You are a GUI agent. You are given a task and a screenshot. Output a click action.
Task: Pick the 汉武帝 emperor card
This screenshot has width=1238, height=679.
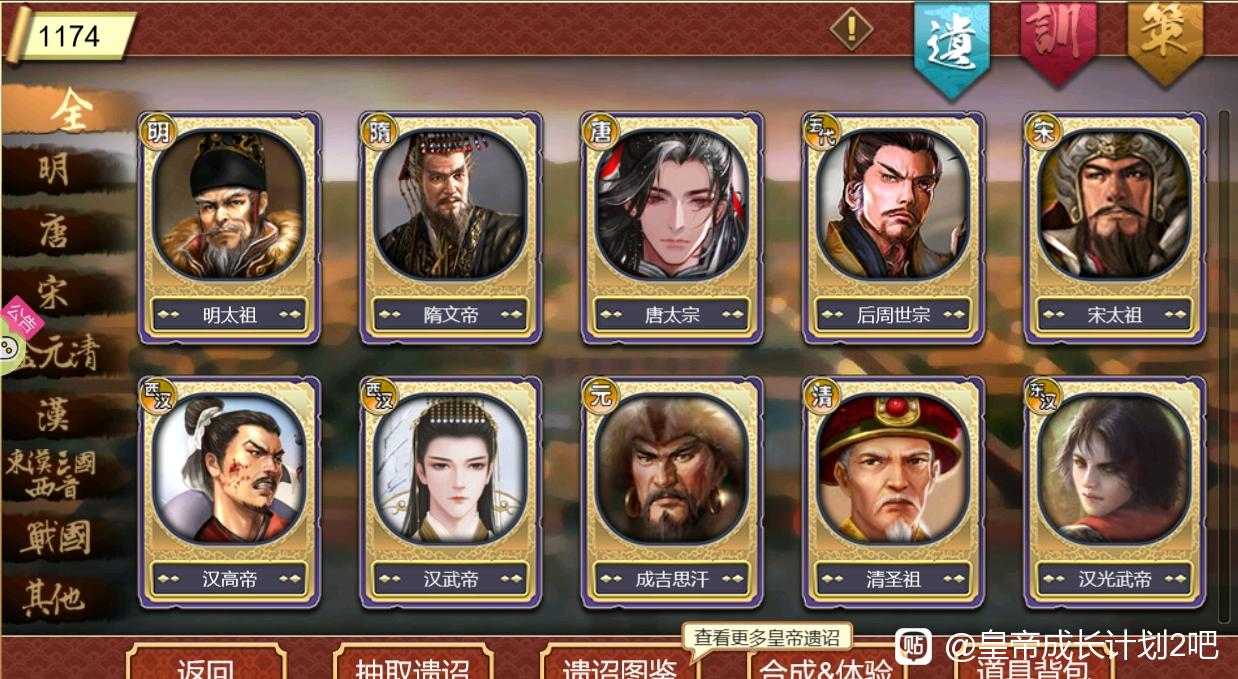point(450,492)
